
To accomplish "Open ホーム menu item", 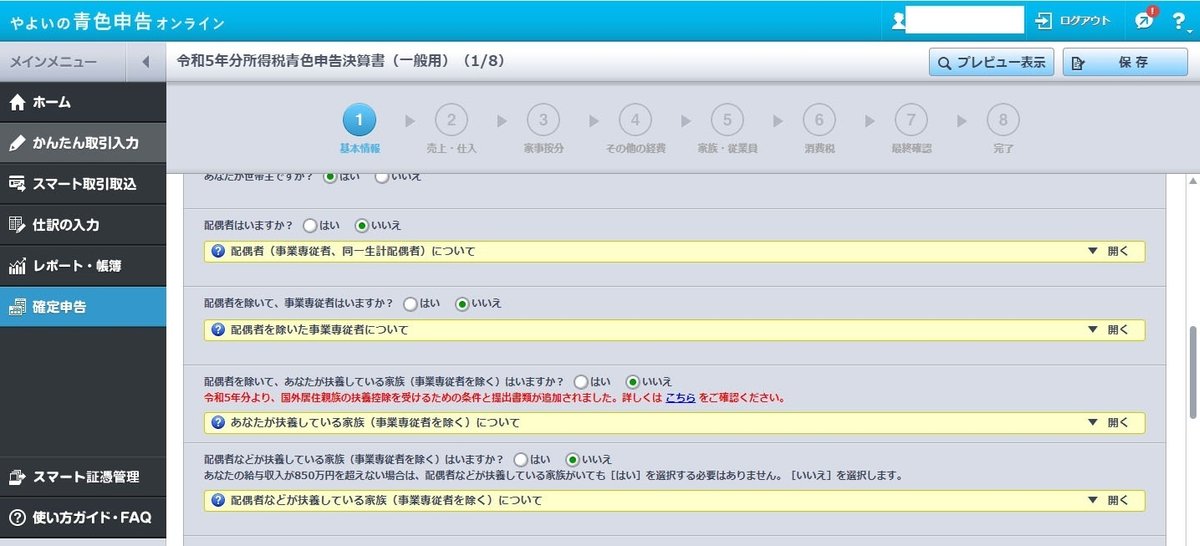I will point(83,102).
